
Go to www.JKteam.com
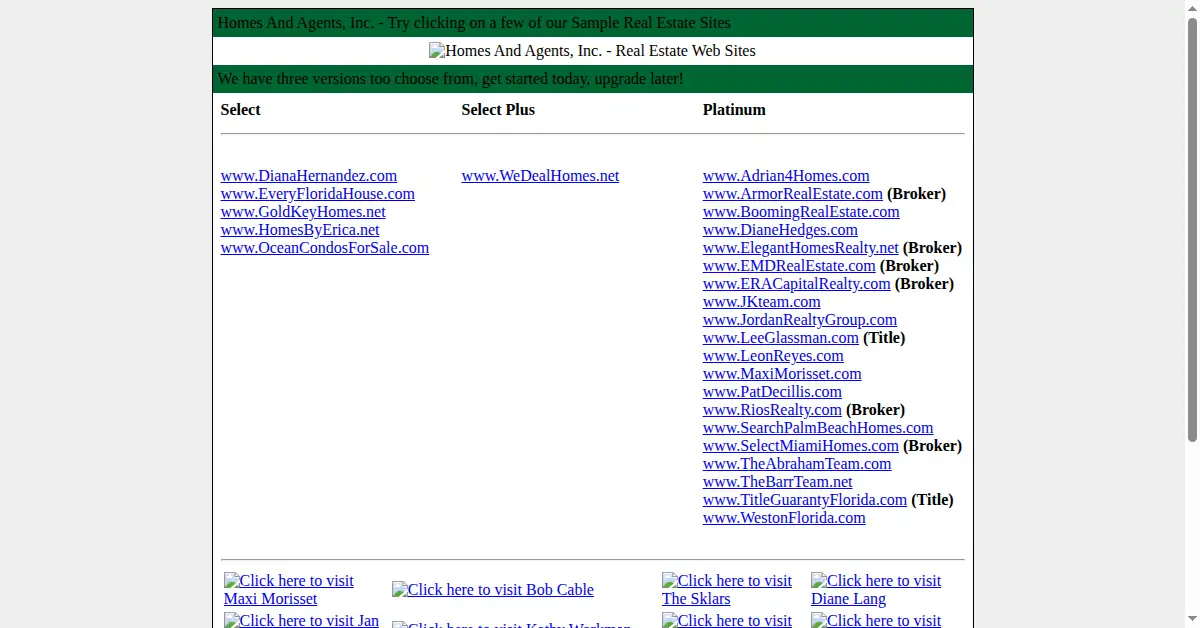[762, 302]
